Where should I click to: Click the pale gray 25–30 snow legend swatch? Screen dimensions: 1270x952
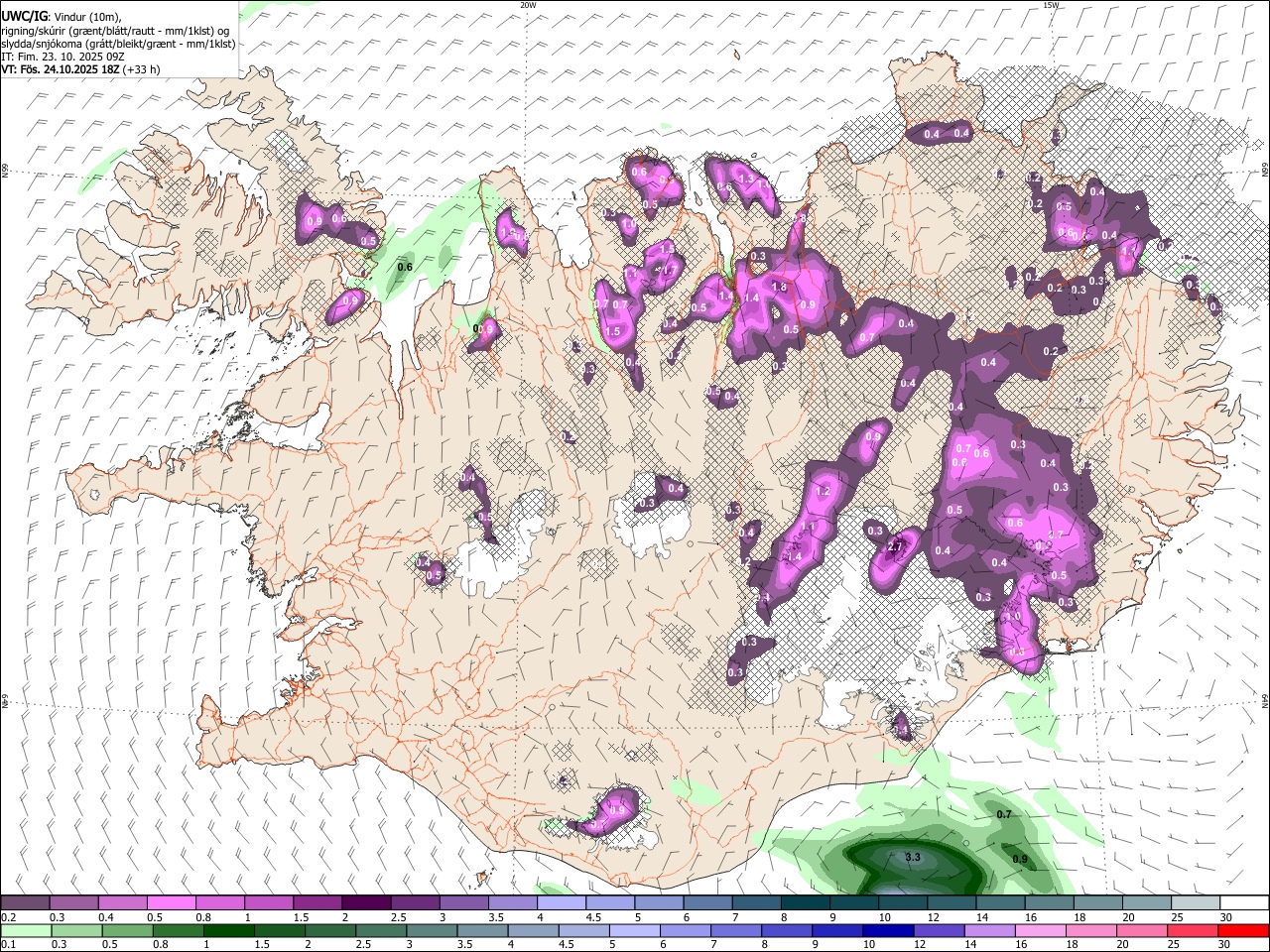pos(1195,903)
